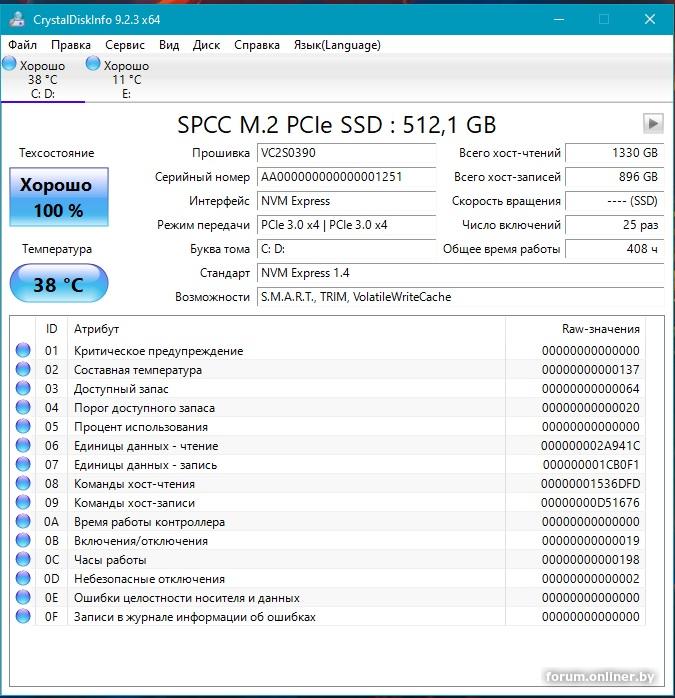Click the 11 °C temperature of disk E:
This screenshot has width=675, height=698.
tap(126, 80)
